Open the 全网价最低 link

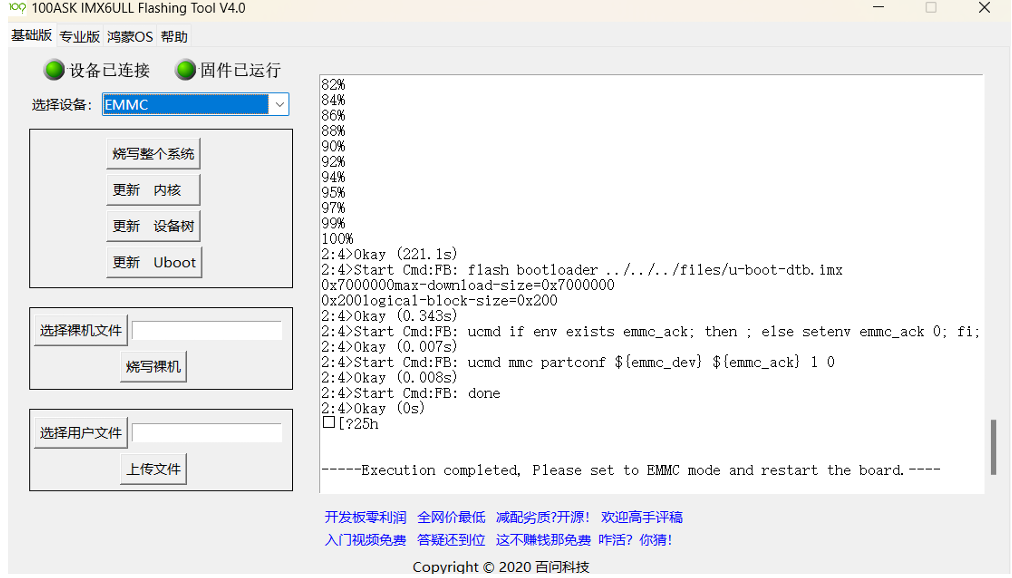coord(451,517)
